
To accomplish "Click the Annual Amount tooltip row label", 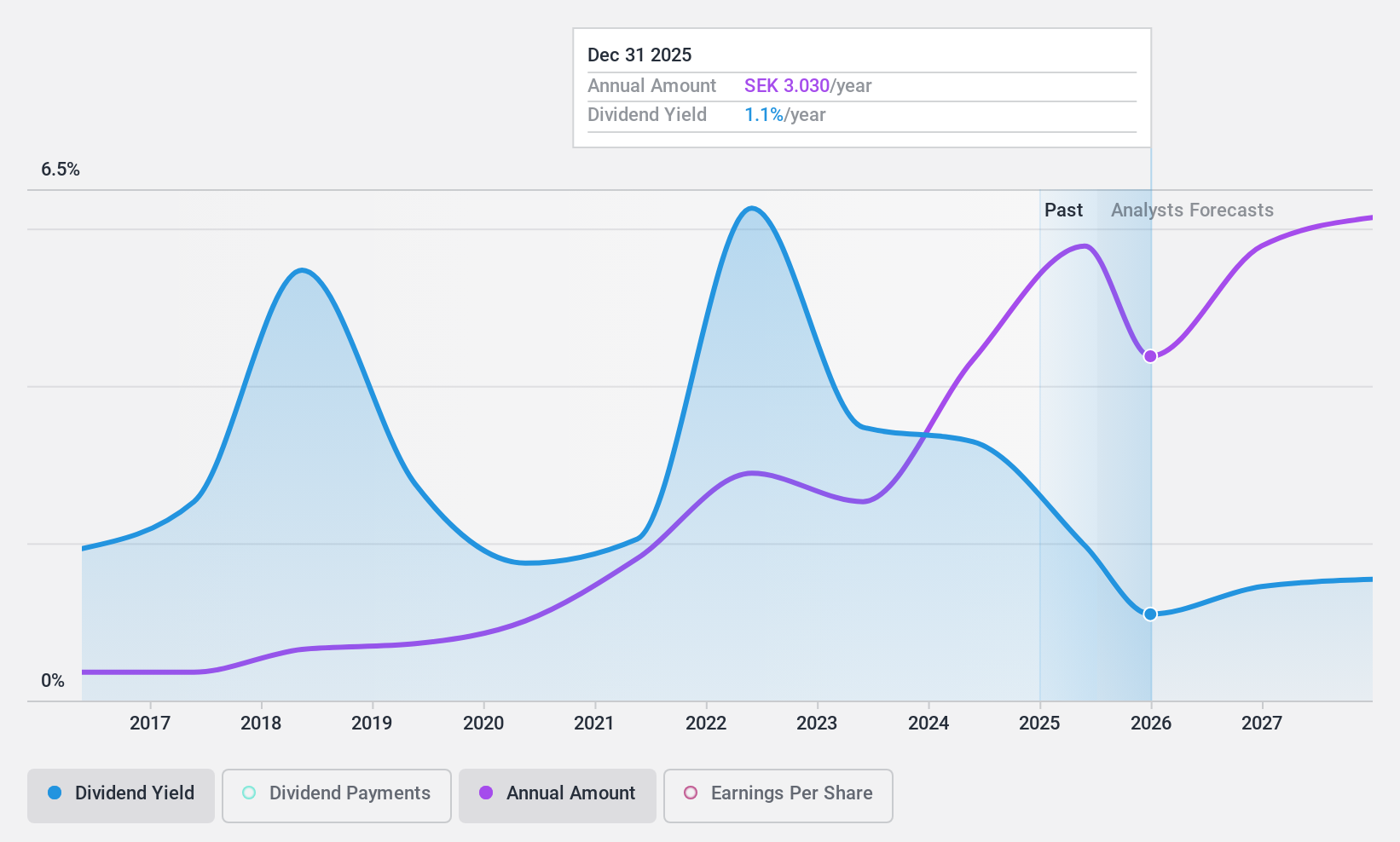I will click(x=652, y=86).
